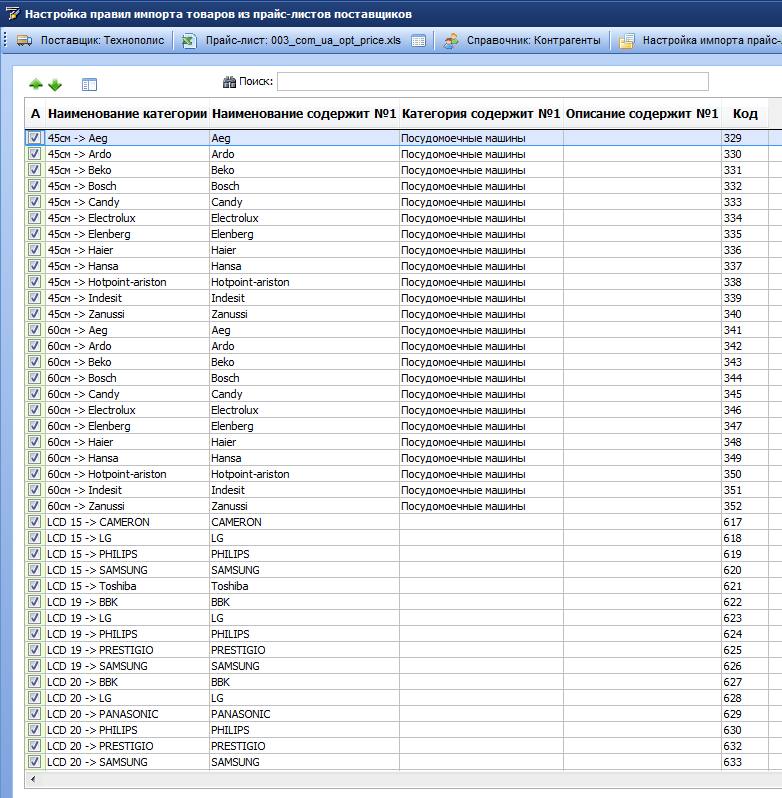Click Beko name cell in 45см row
The image size is (782, 798).
tap(304, 170)
